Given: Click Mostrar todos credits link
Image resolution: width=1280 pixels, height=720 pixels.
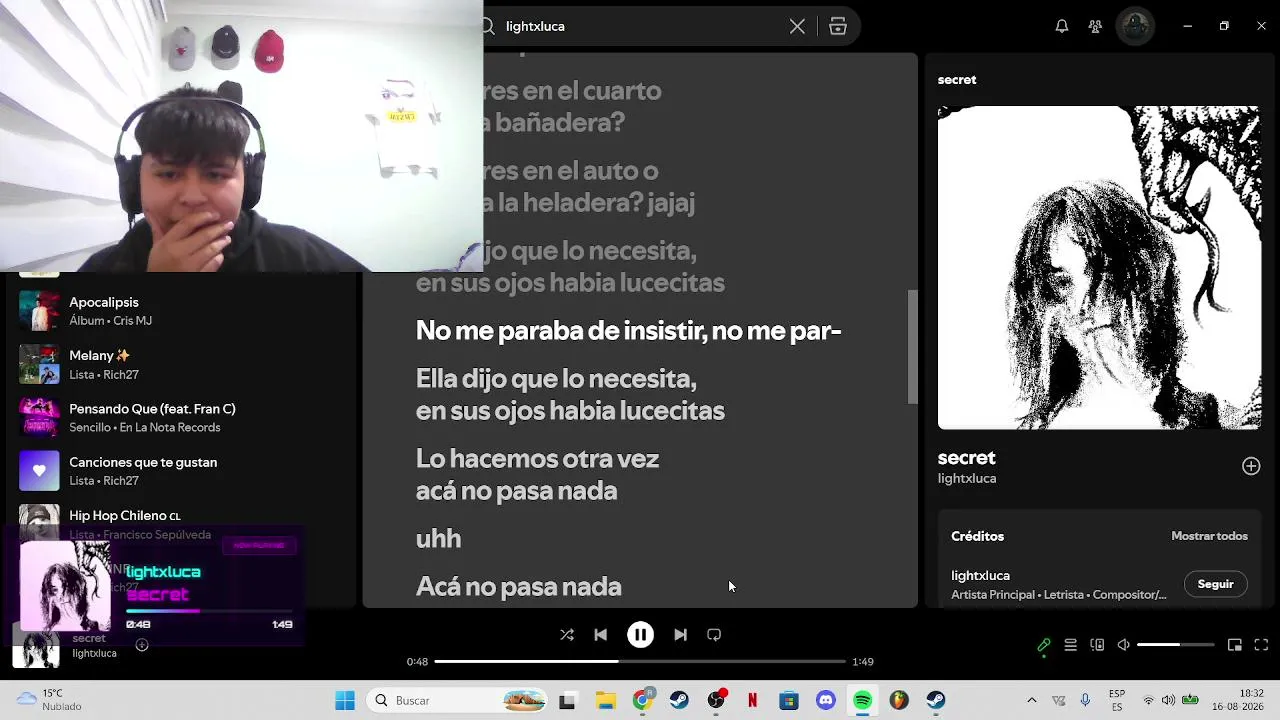Looking at the screenshot, I should pos(1209,536).
